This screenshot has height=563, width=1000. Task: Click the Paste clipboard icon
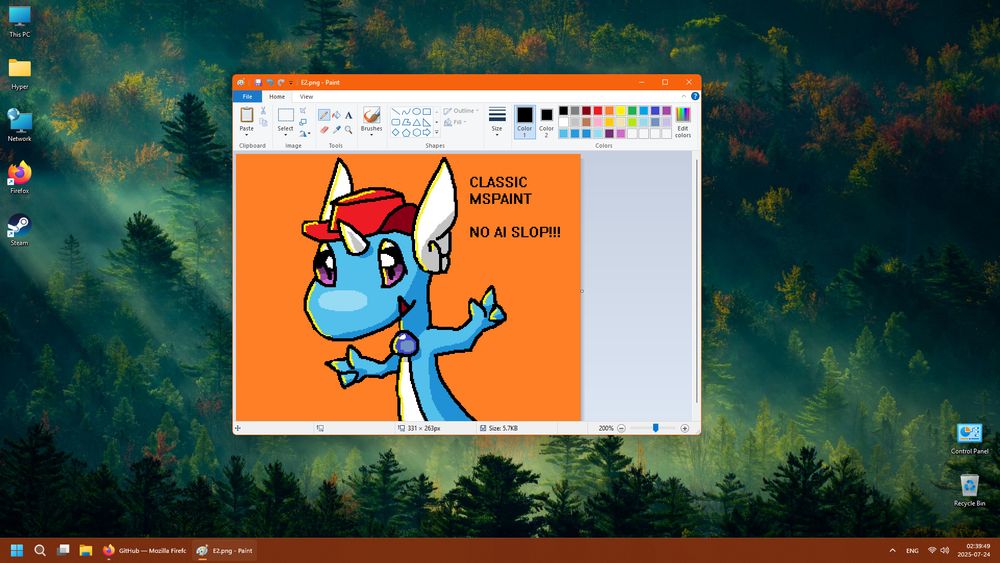click(247, 115)
